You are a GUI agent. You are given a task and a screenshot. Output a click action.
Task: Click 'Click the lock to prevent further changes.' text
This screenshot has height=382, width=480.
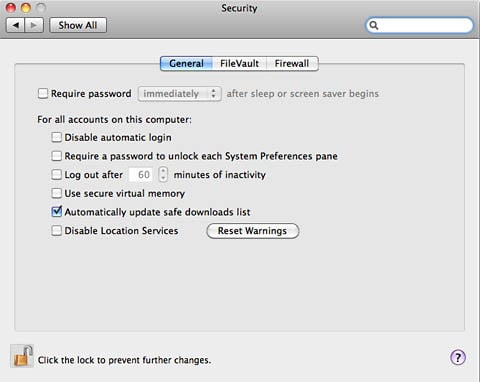tap(124, 360)
